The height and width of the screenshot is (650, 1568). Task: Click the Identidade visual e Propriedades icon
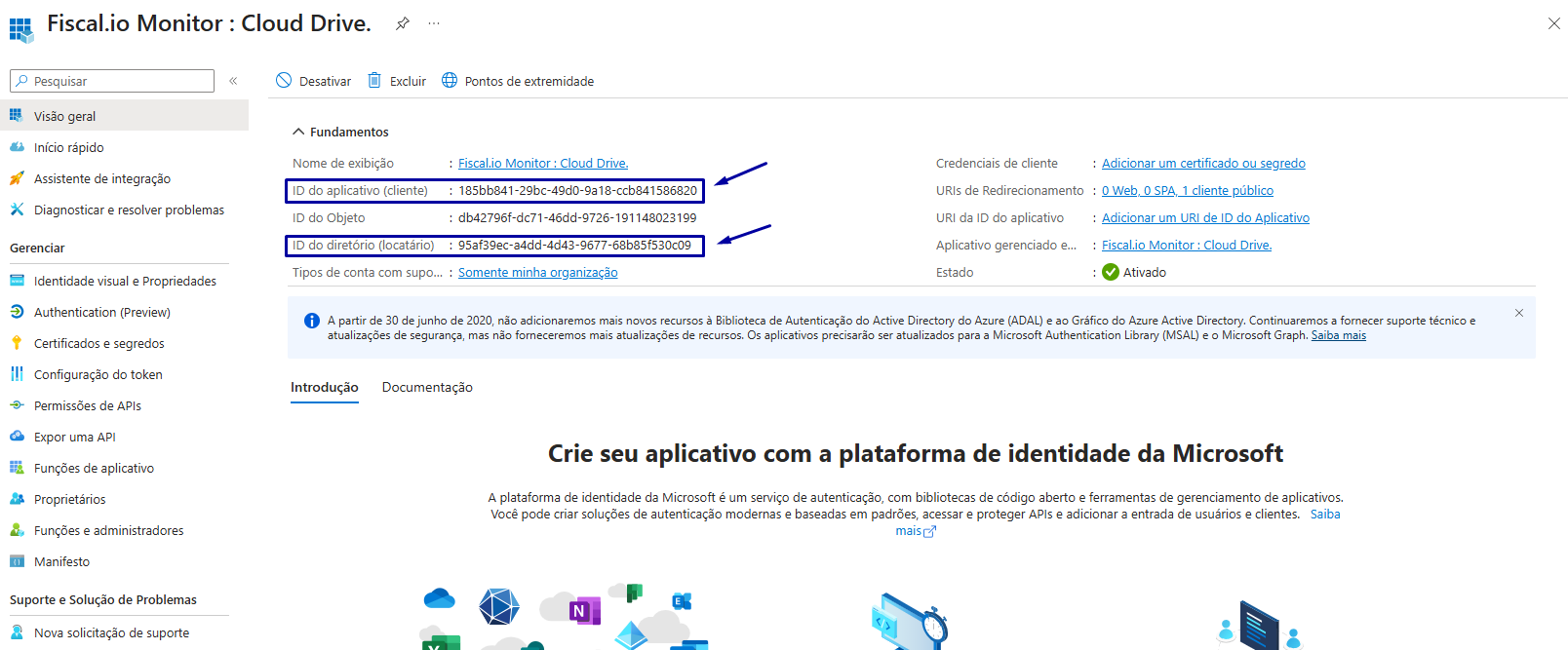pyautogui.click(x=17, y=281)
